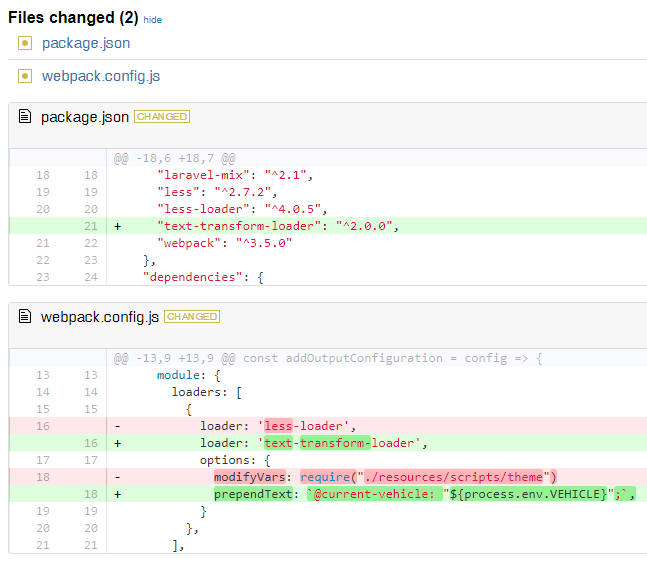Click modified icon next to webpack.config.js link
This screenshot has height=565, width=647.
click(x=25, y=76)
